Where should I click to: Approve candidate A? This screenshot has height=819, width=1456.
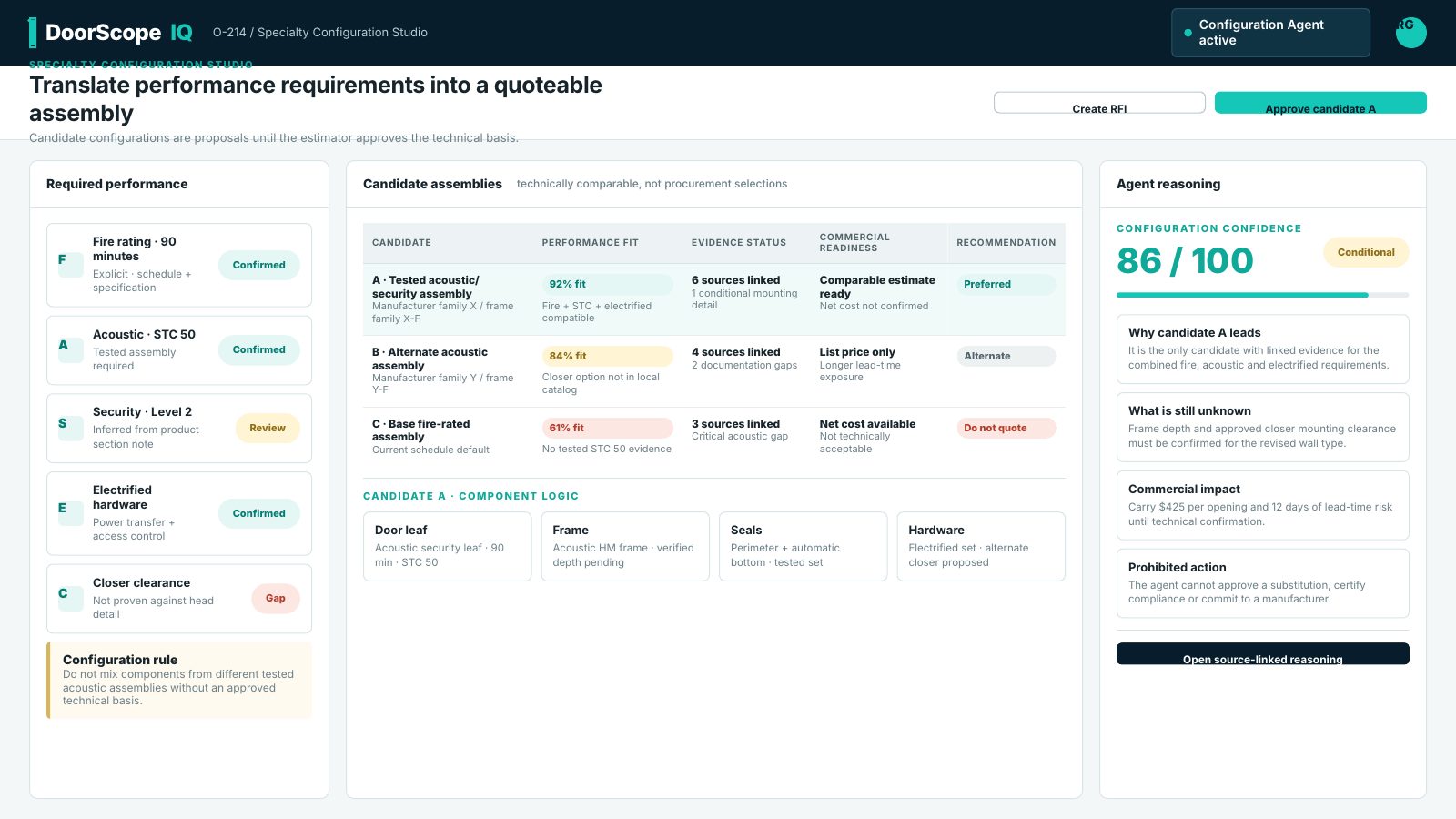click(1320, 103)
